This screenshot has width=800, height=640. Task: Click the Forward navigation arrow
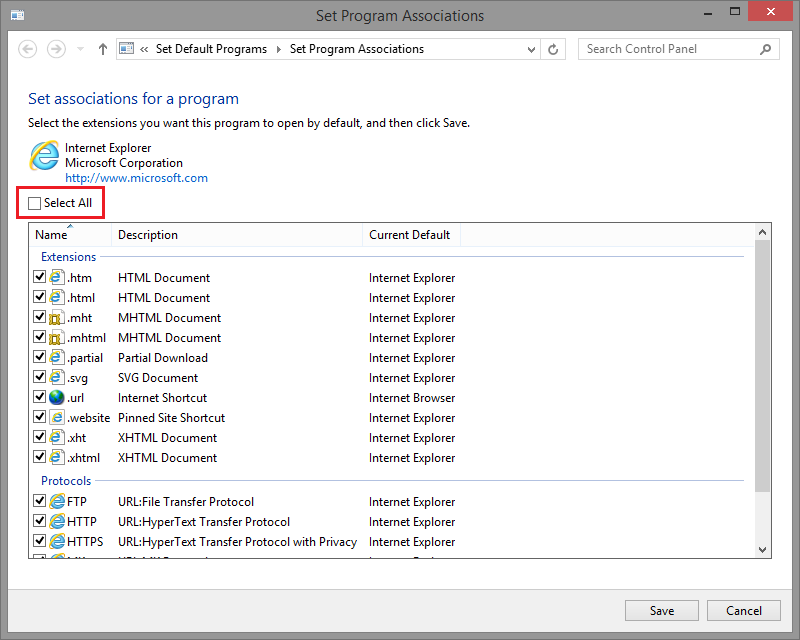click(x=56, y=50)
